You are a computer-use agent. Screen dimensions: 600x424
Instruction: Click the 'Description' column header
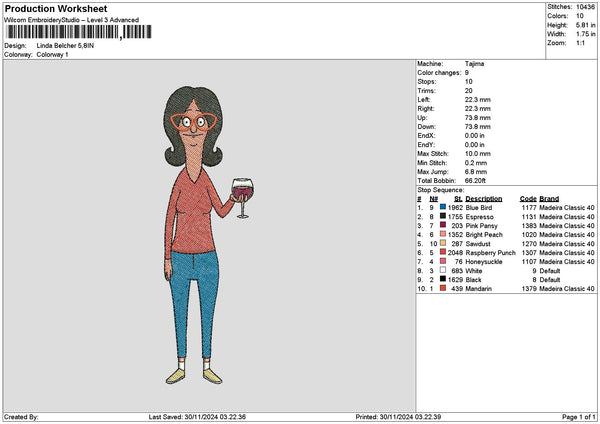click(x=484, y=199)
